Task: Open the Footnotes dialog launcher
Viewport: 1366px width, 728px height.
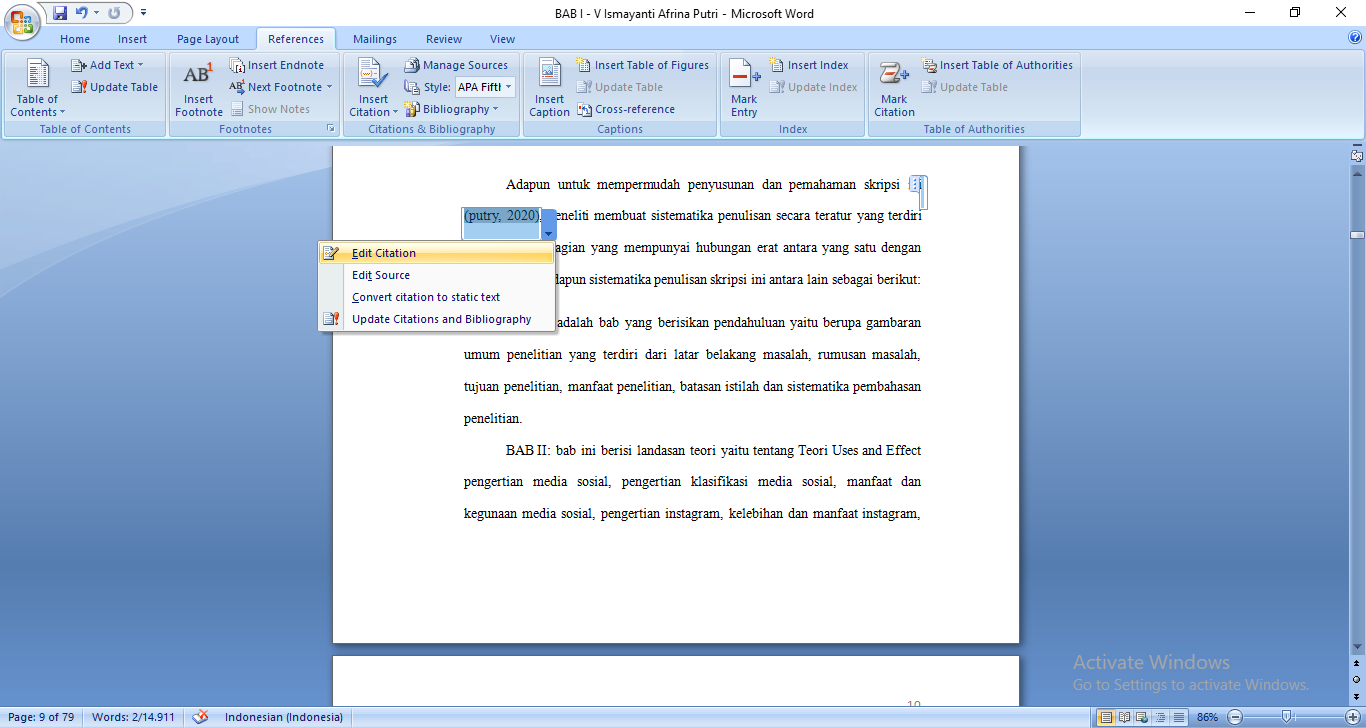Action: [x=331, y=129]
